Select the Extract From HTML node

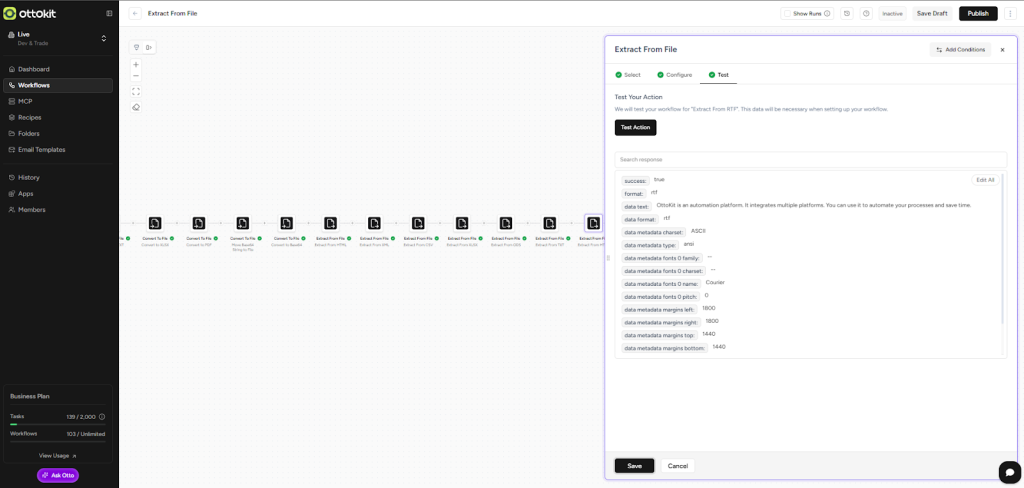(330, 224)
